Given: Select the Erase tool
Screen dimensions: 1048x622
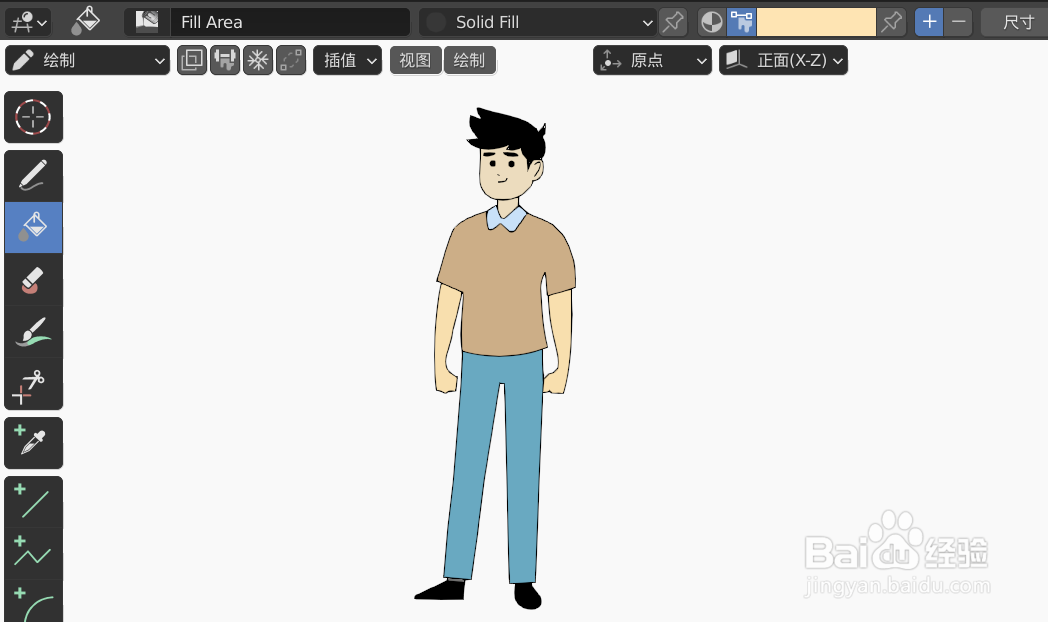Looking at the screenshot, I should 33,280.
